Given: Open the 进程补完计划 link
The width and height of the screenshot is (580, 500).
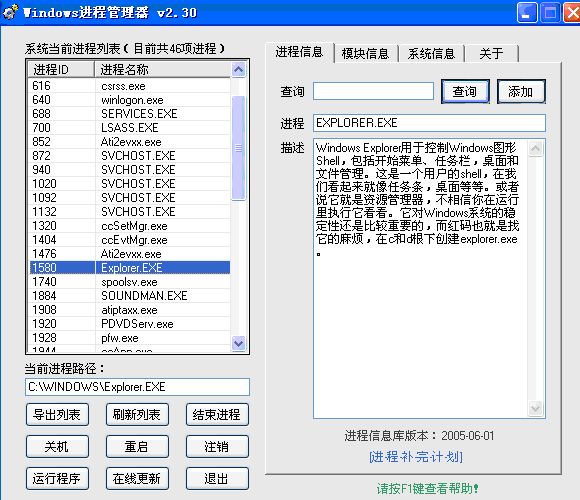Looking at the screenshot, I should point(416,457).
